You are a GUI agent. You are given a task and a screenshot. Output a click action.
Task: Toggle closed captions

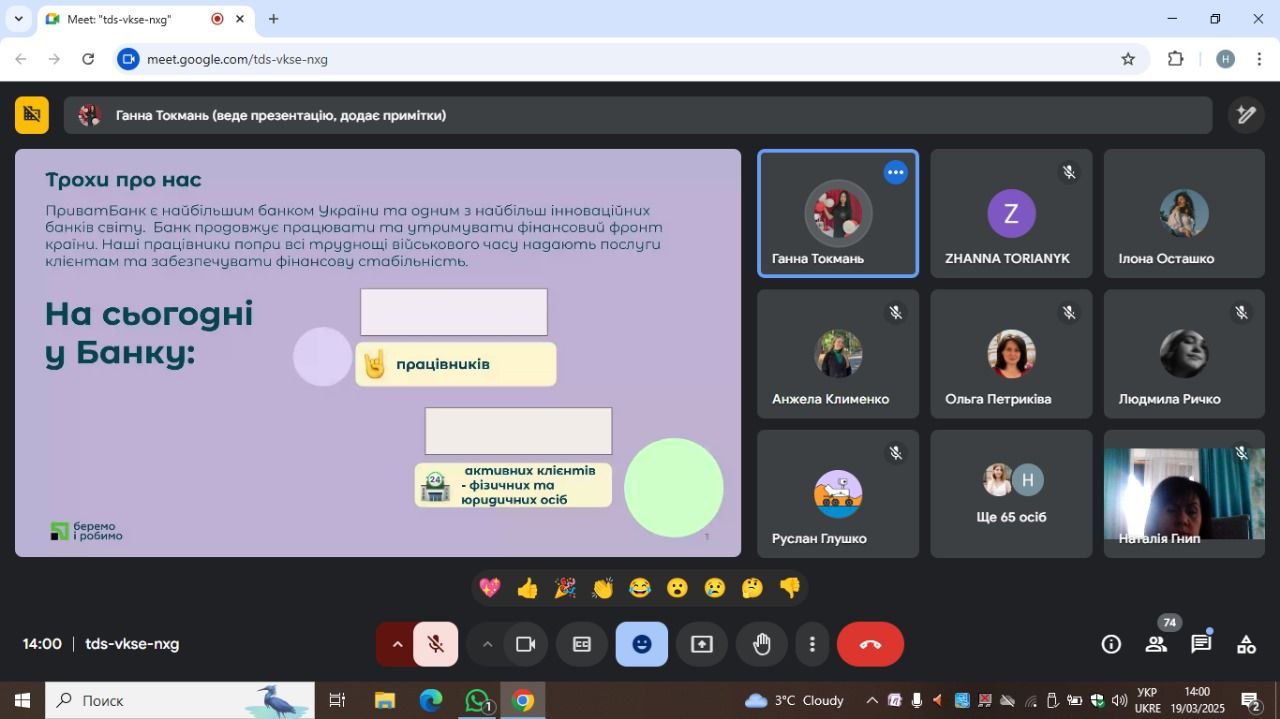(582, 644)
